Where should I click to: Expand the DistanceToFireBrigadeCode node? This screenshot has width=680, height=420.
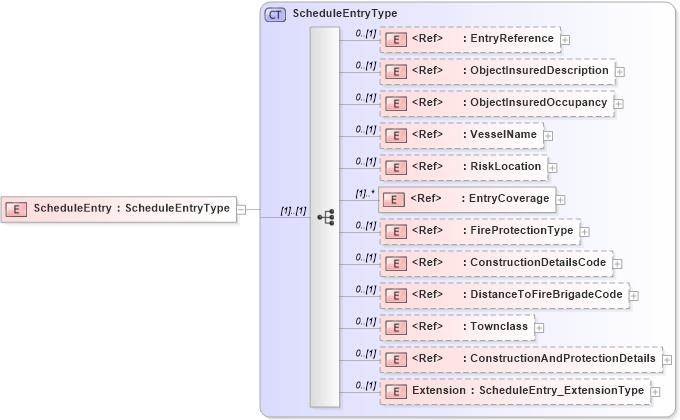point(634,296)
